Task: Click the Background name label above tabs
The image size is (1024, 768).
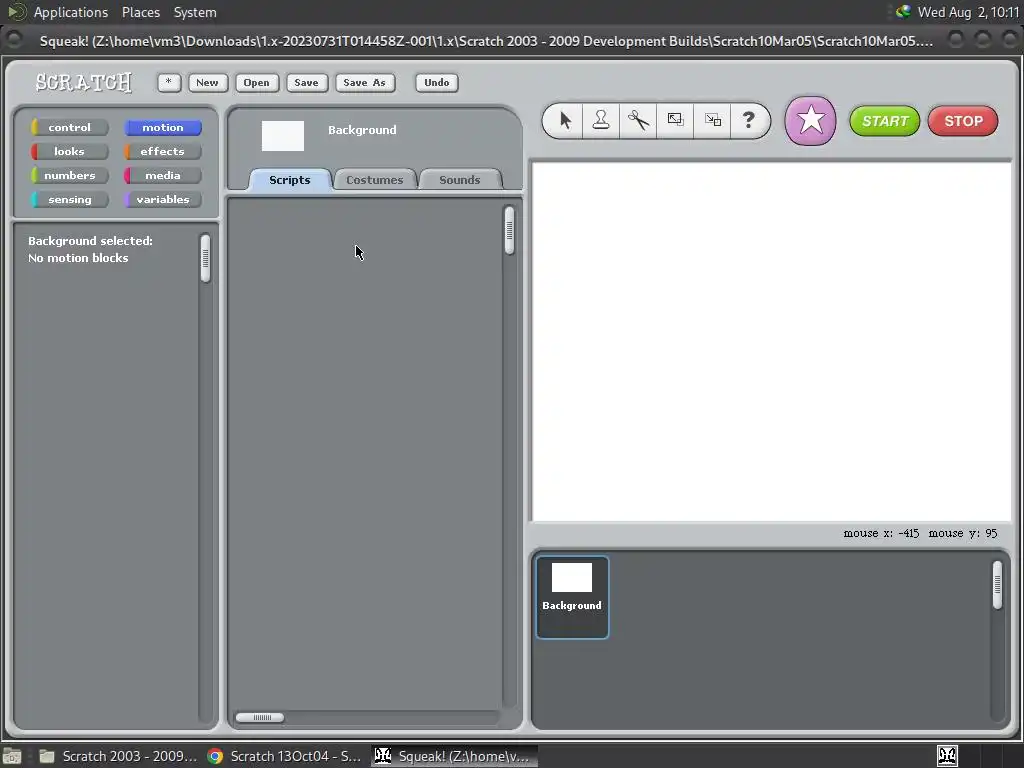Action: coord(362,130)
